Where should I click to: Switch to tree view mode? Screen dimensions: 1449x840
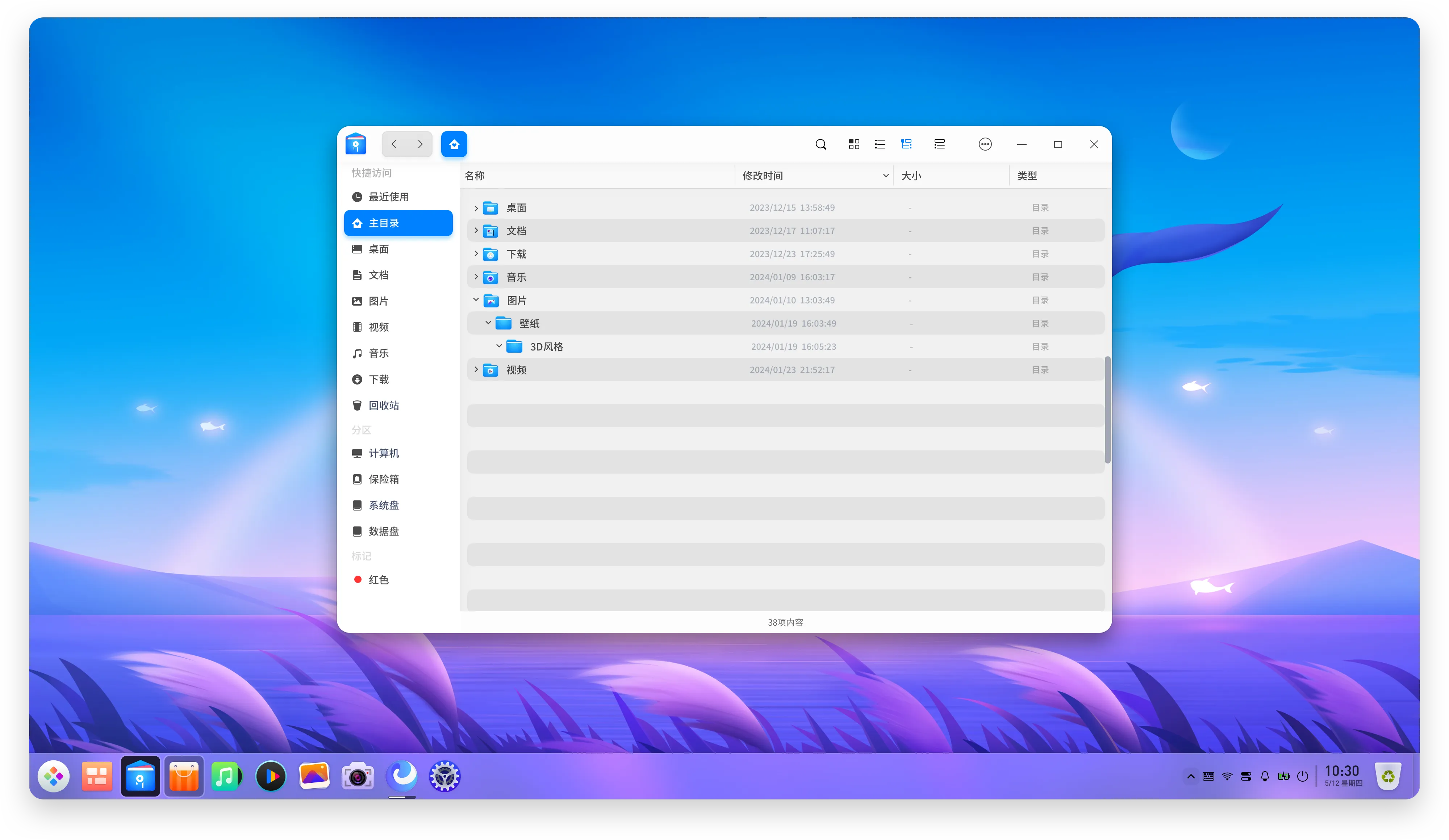pyautogui.click(x=907, y=144)
